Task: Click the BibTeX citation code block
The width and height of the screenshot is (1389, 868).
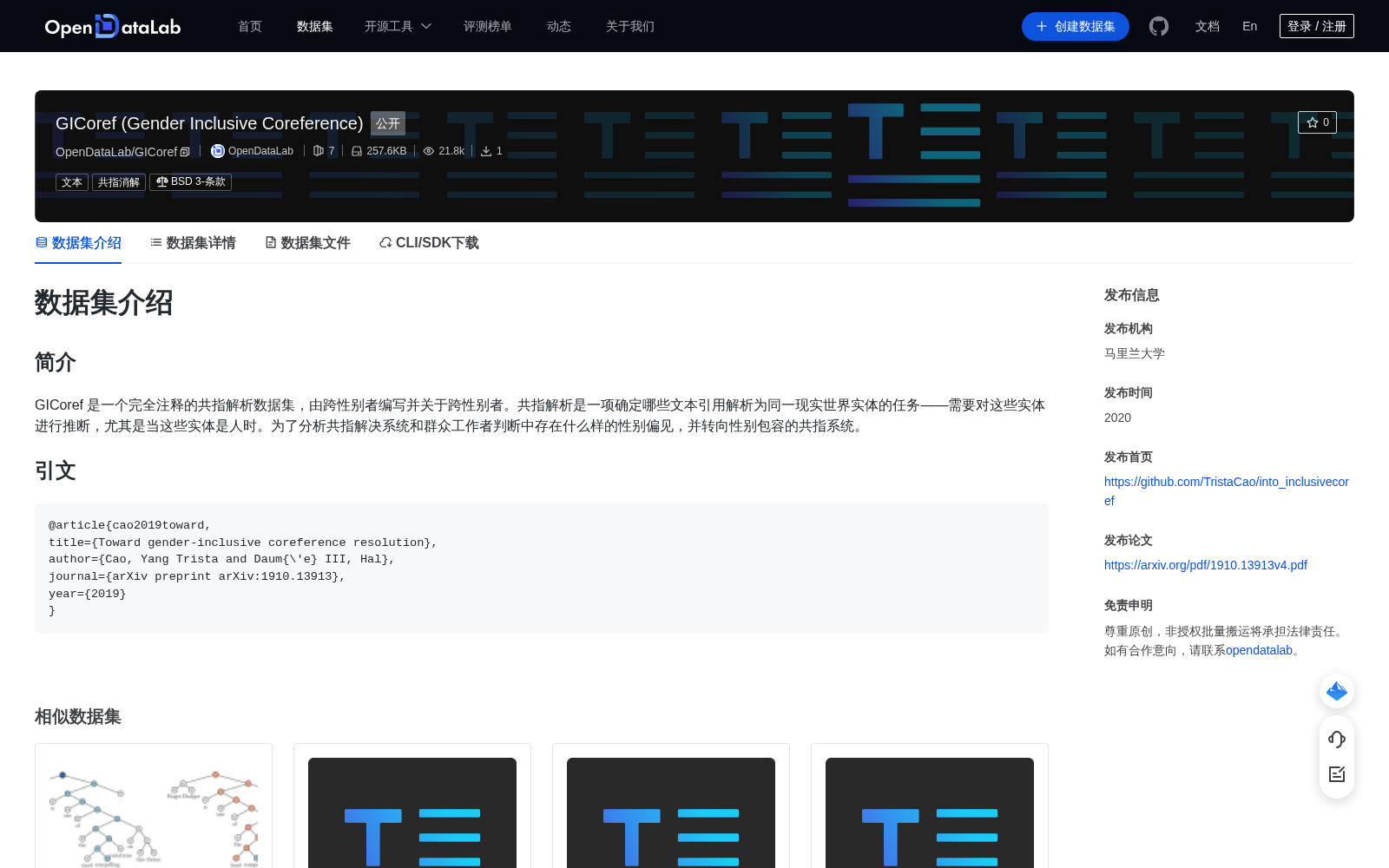Action: 542,569
